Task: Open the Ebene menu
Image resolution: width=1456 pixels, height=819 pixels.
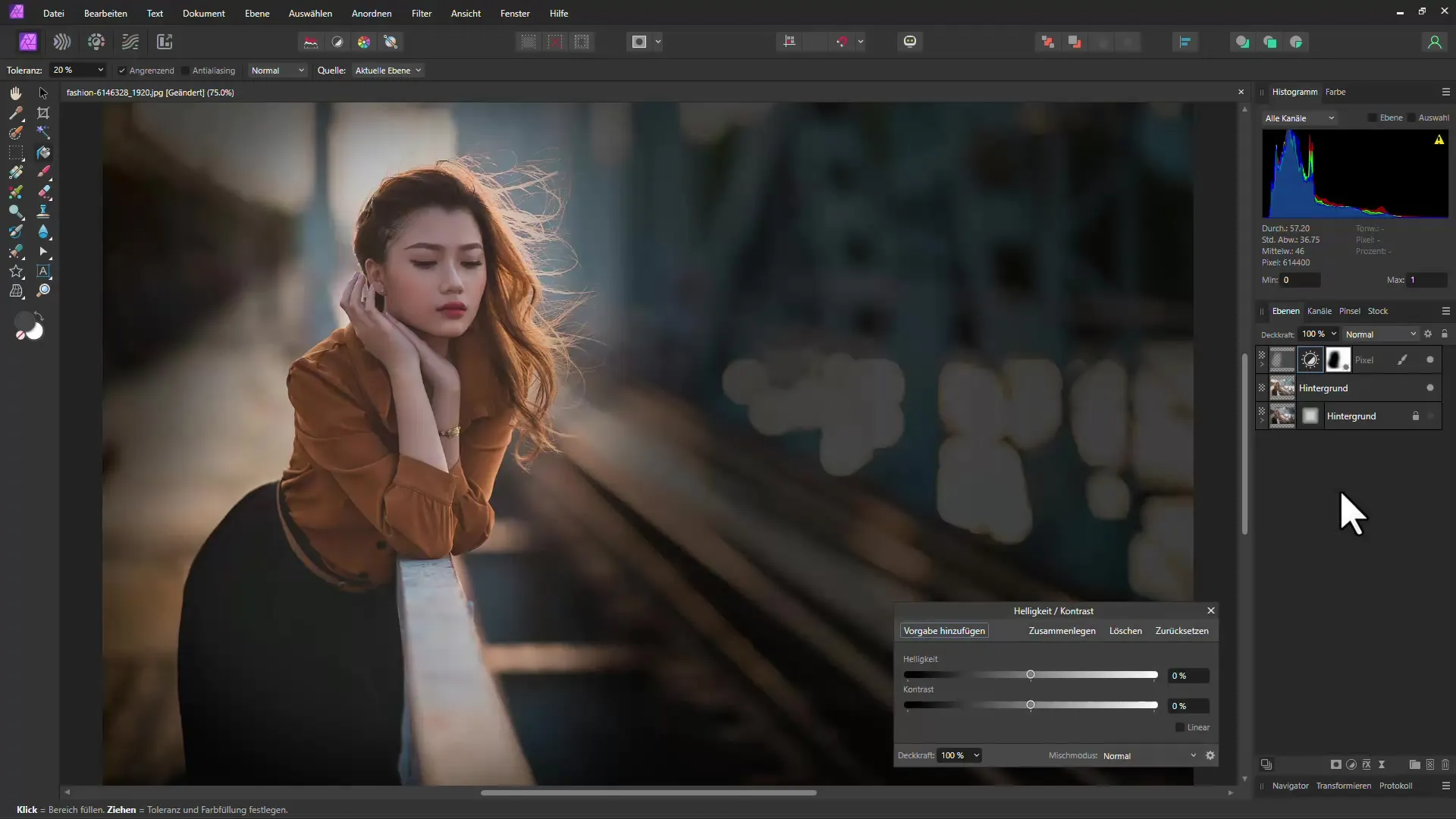Action: [257, 14]
